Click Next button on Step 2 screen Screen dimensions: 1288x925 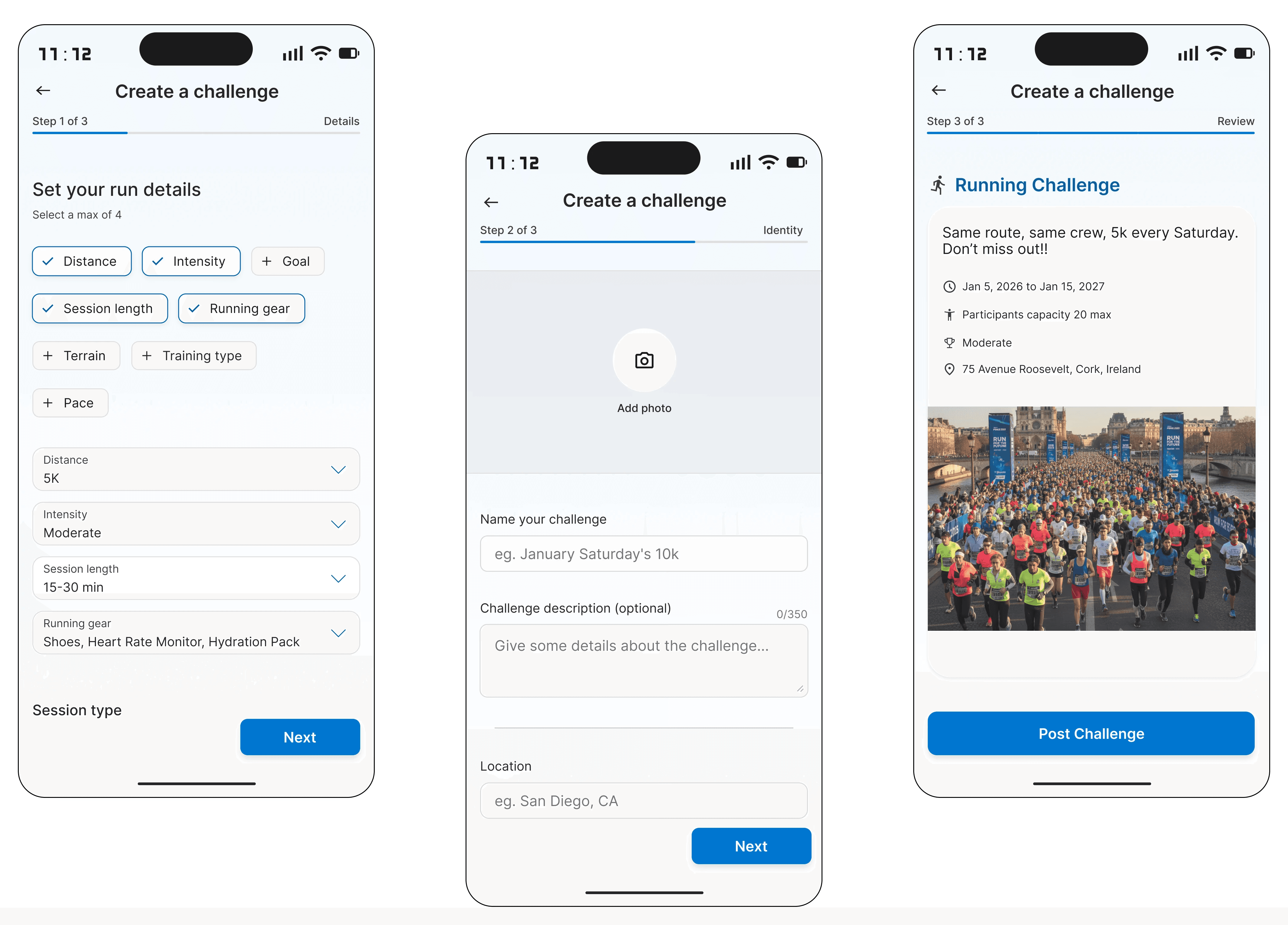click(751, 846)
